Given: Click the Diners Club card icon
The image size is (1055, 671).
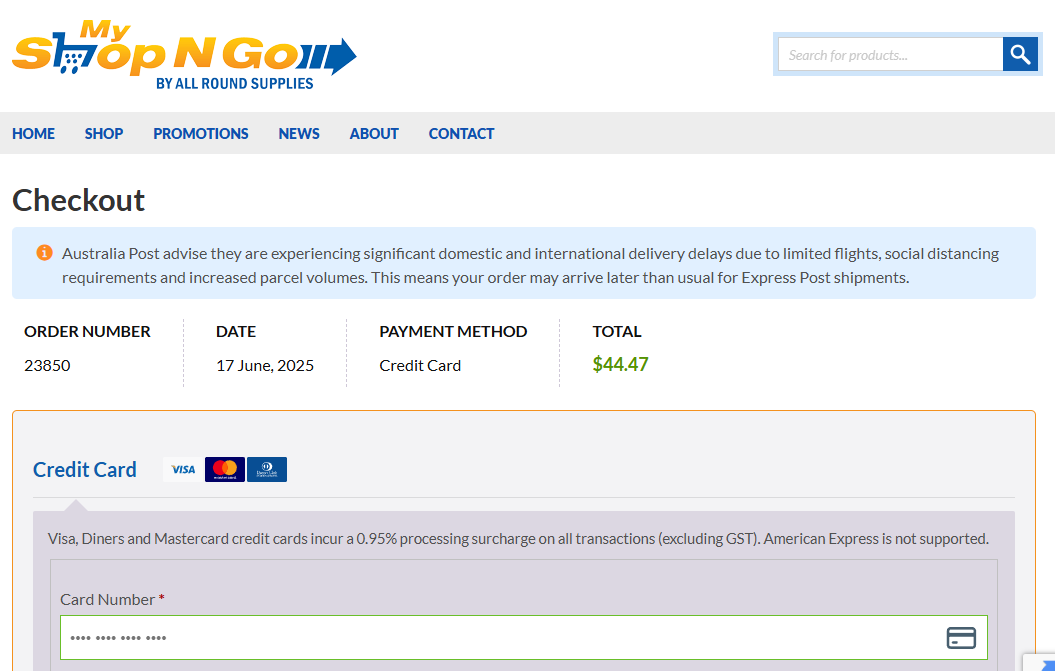Looking at the screenshot, I should pos(267,470).
